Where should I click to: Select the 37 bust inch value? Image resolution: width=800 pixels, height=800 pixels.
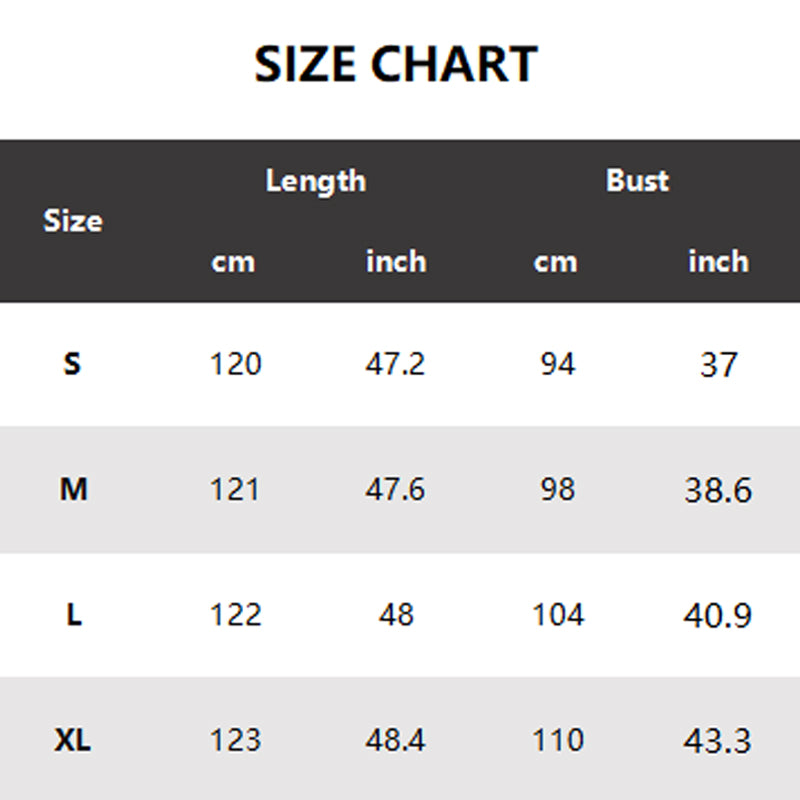(718, 365)
